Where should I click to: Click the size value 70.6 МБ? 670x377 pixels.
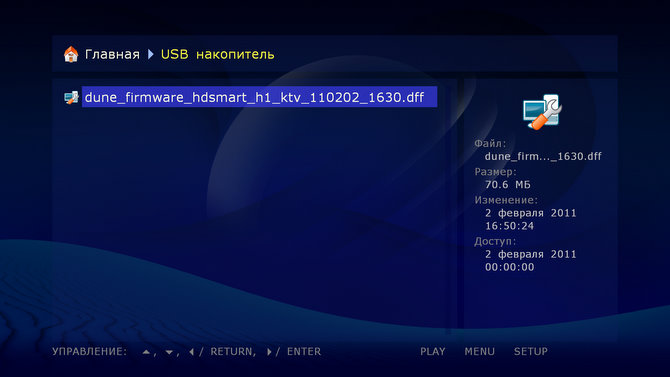point(508,185)
